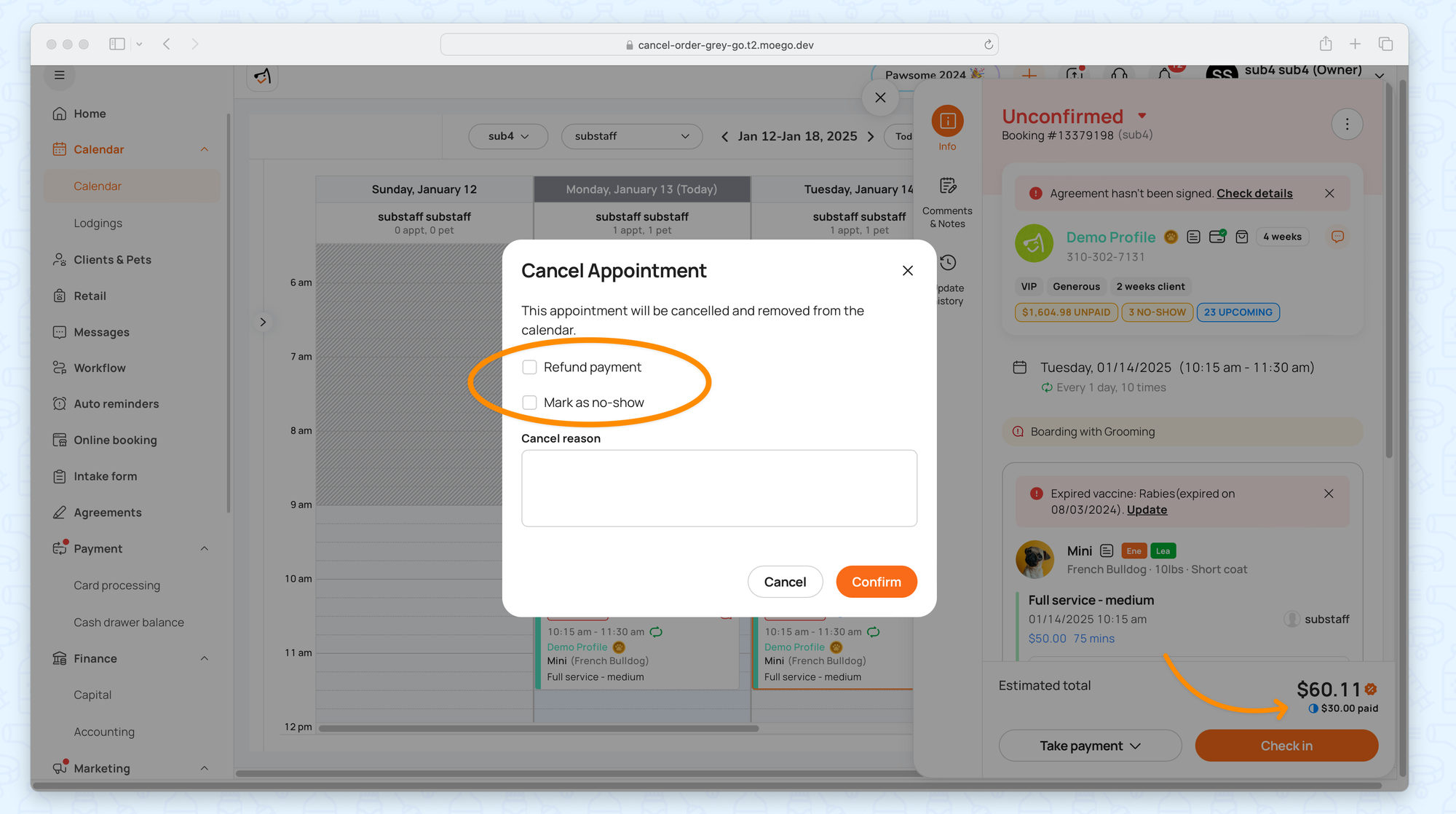Open the Info panel icon
This screenshot has height=814, width=1456.
pyautogui.click(x=946, y=122)
